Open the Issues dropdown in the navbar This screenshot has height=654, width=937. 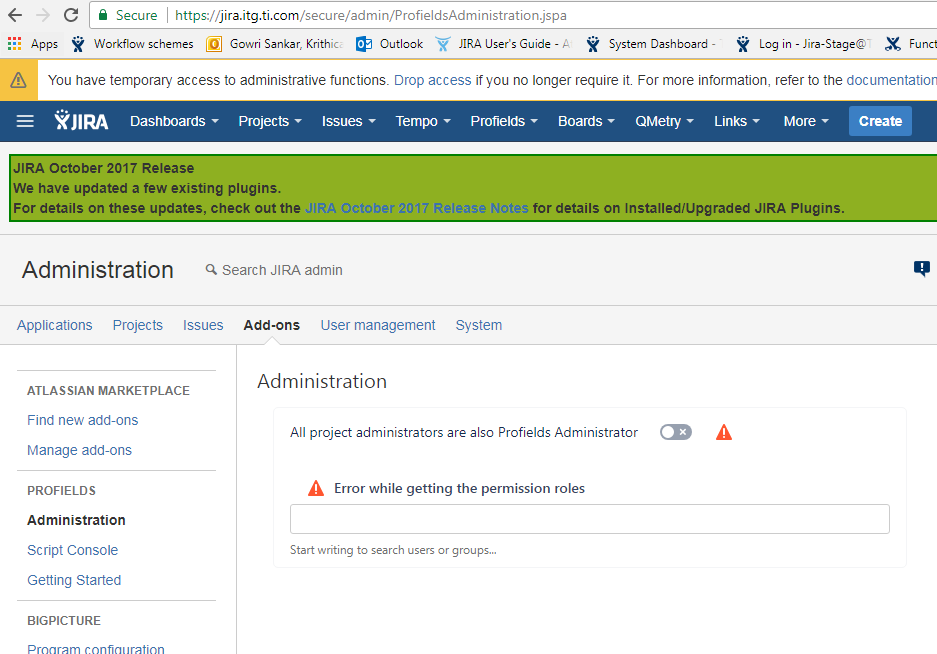349,121
